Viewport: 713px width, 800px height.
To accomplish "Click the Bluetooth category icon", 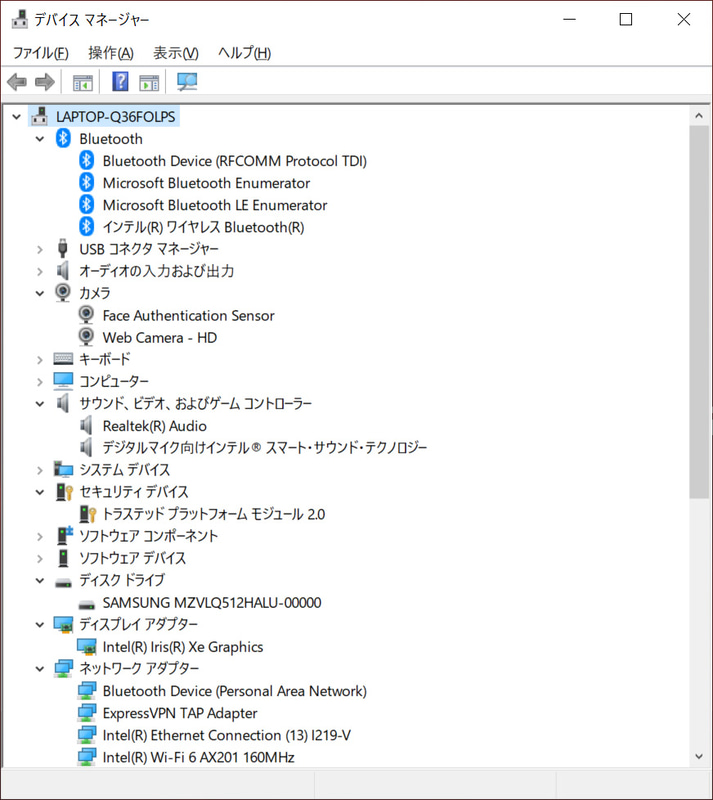I will click(63, 138).
